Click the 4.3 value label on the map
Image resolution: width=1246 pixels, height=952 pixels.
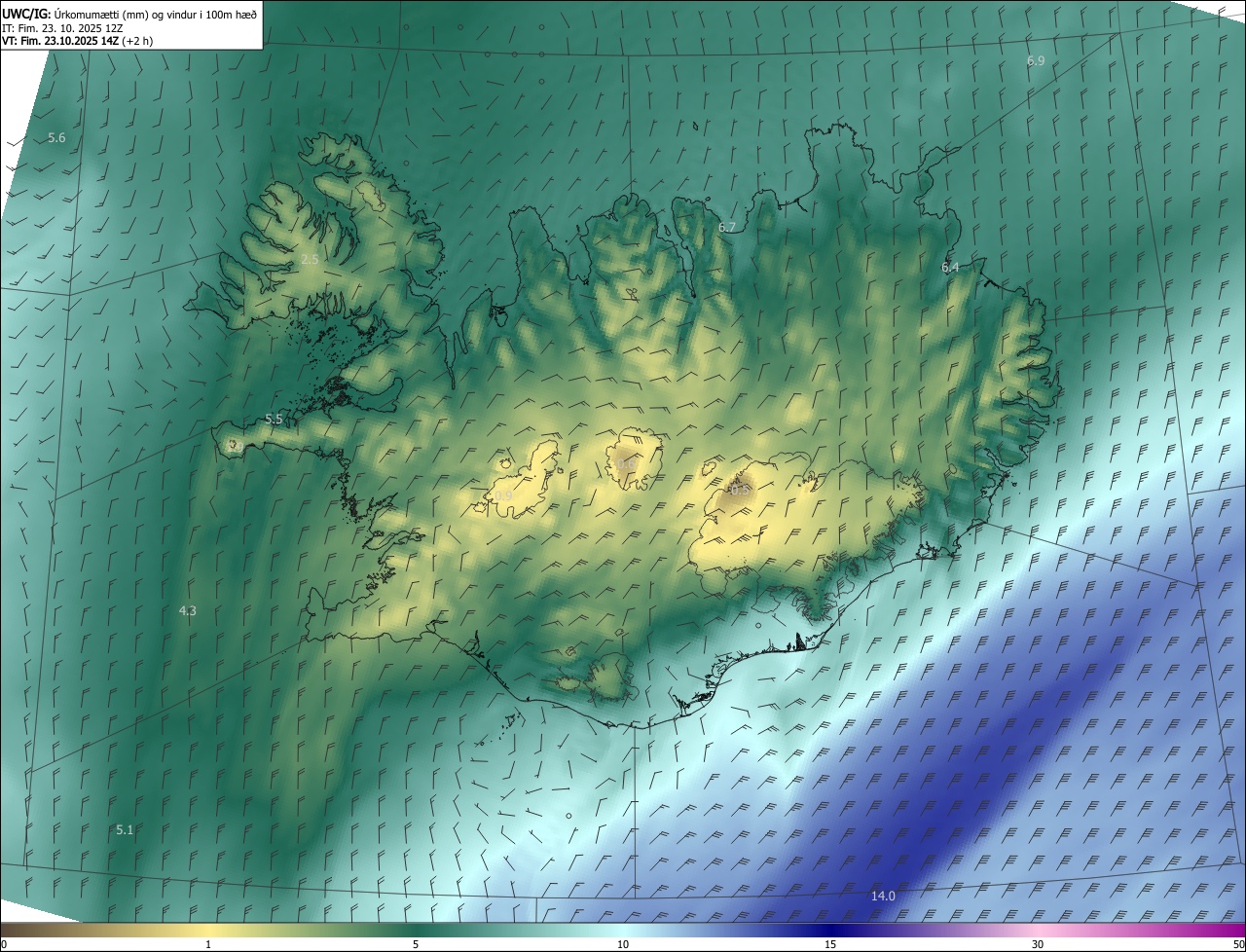[x=187, y=611]
